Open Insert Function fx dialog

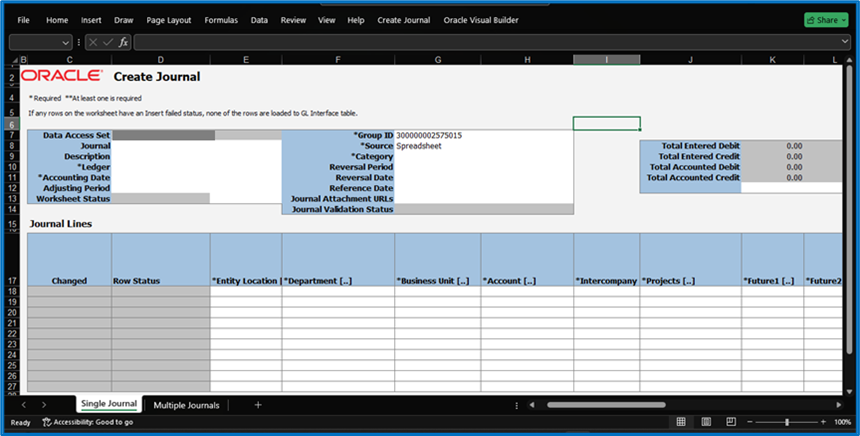pos(123,42)
